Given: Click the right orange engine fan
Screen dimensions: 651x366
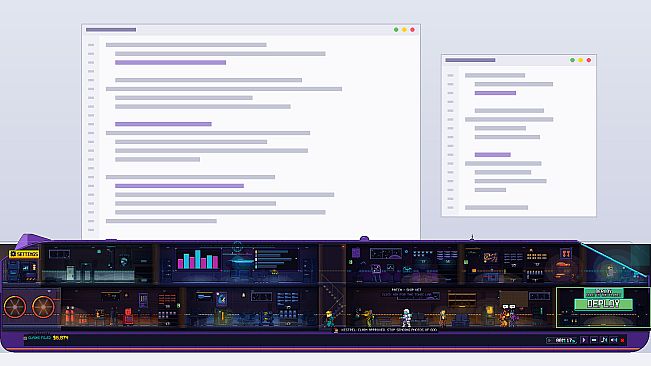Looking at the screenshot, I should 43,307.
